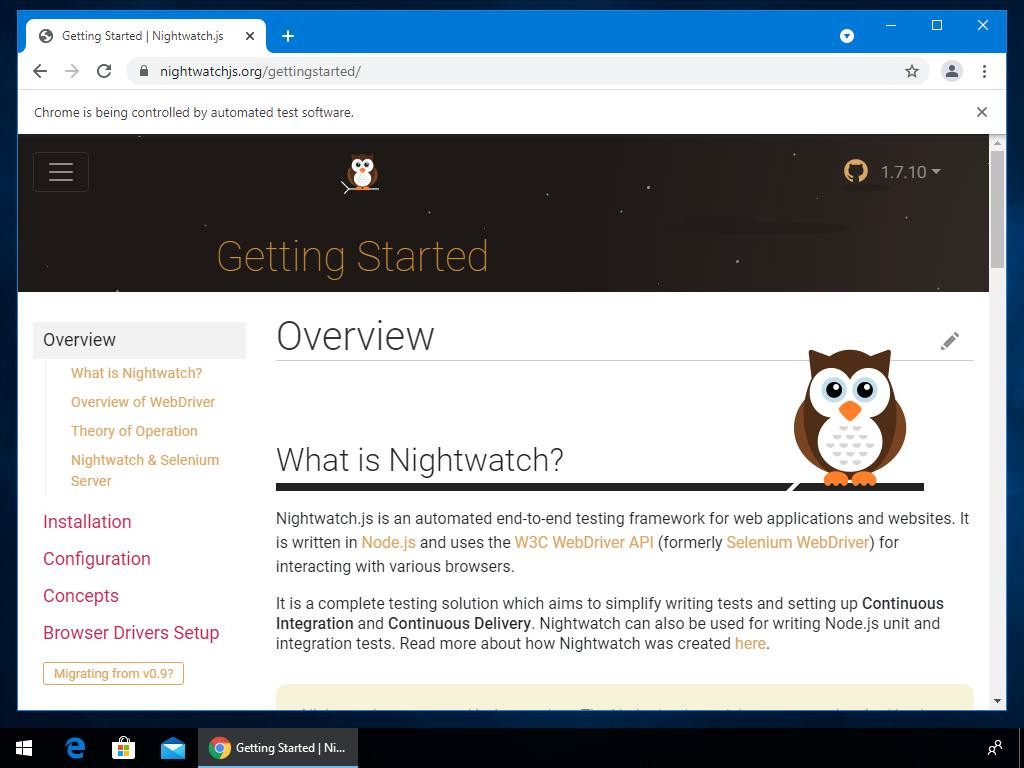The height and width of the screenshot is (768, 1024).
Task: Launch Microsoft Edge from taskbar
Action: click(75, 748)
